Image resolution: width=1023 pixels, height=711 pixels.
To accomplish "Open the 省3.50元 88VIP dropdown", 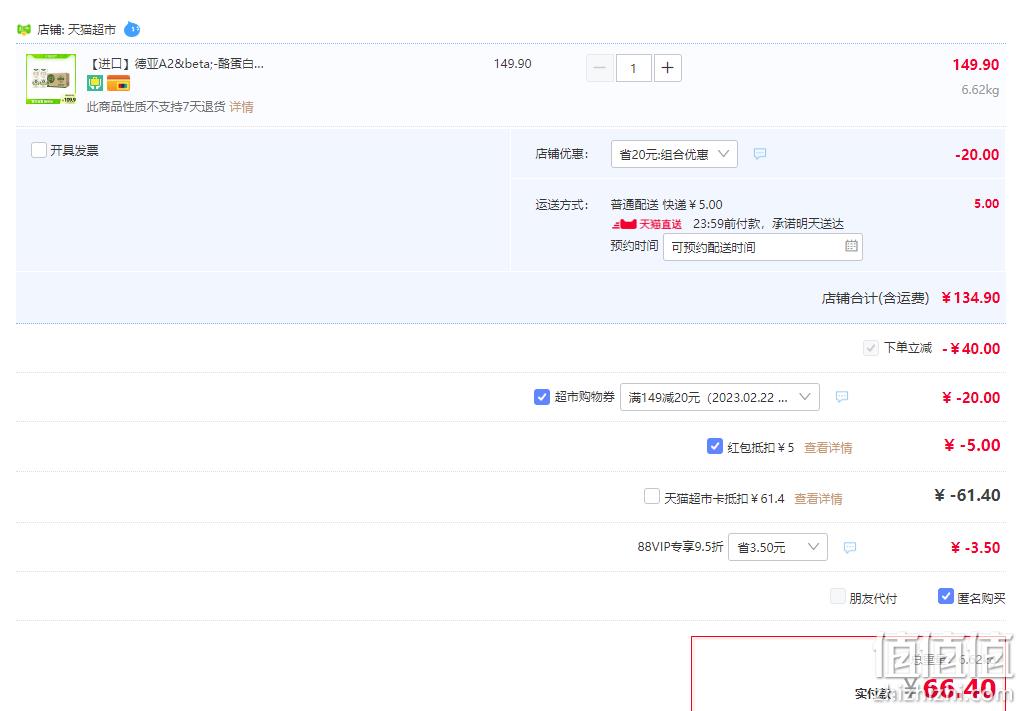I will point(778,547).
